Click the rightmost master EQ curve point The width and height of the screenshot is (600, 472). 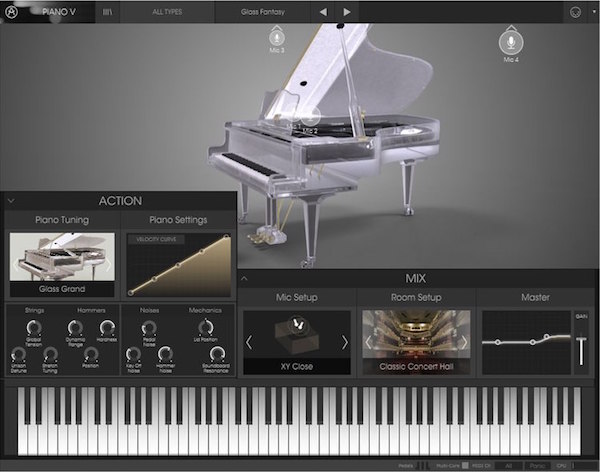pyautogui.click(x=547, y=336)
